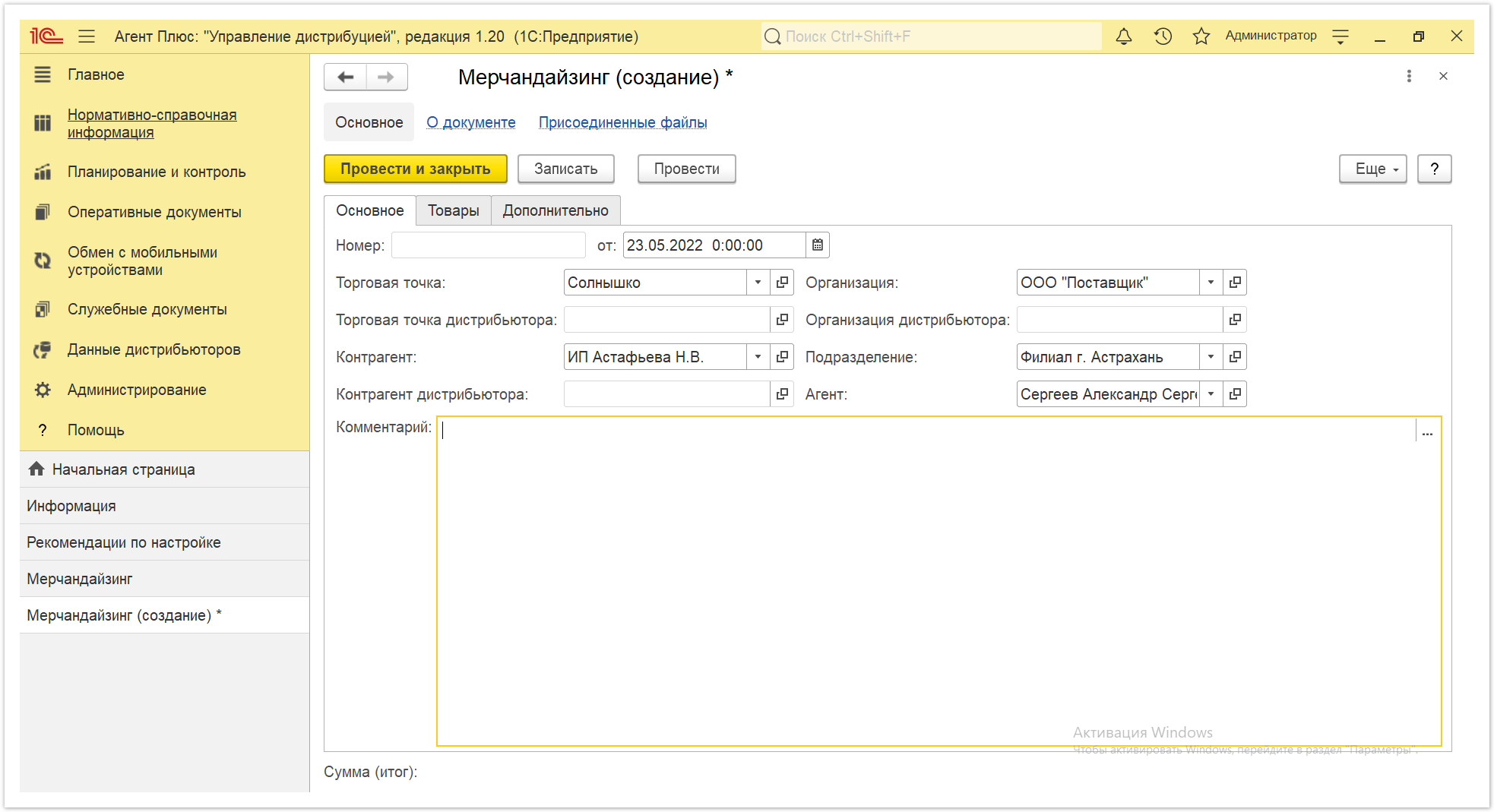Click Торговая точка дистрибьютора input field
The height and width of the screenshot is (812, 1494).
coord(666,319)
